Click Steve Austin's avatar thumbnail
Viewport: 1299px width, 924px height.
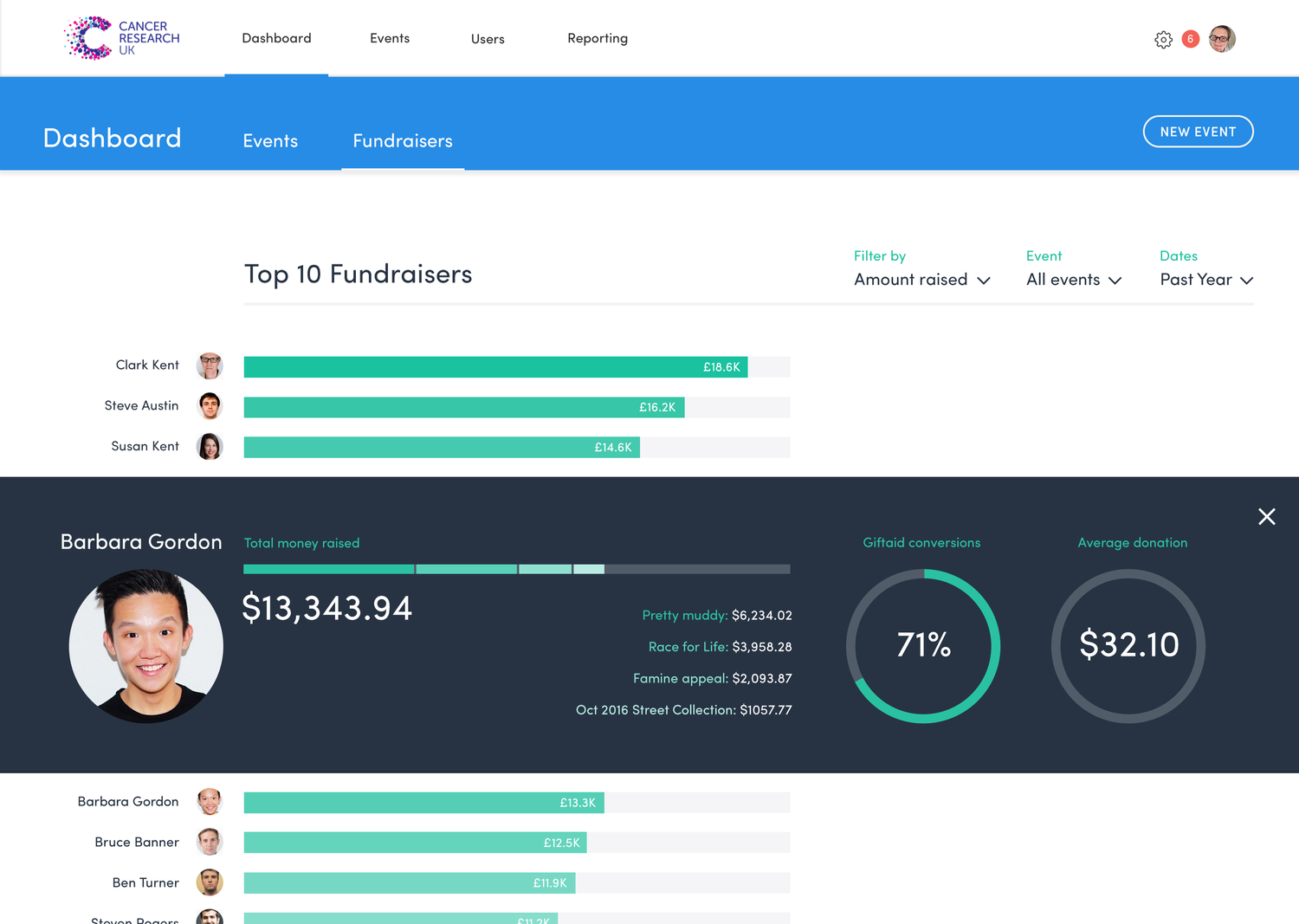pyautogui.click(x=209, y=405)
